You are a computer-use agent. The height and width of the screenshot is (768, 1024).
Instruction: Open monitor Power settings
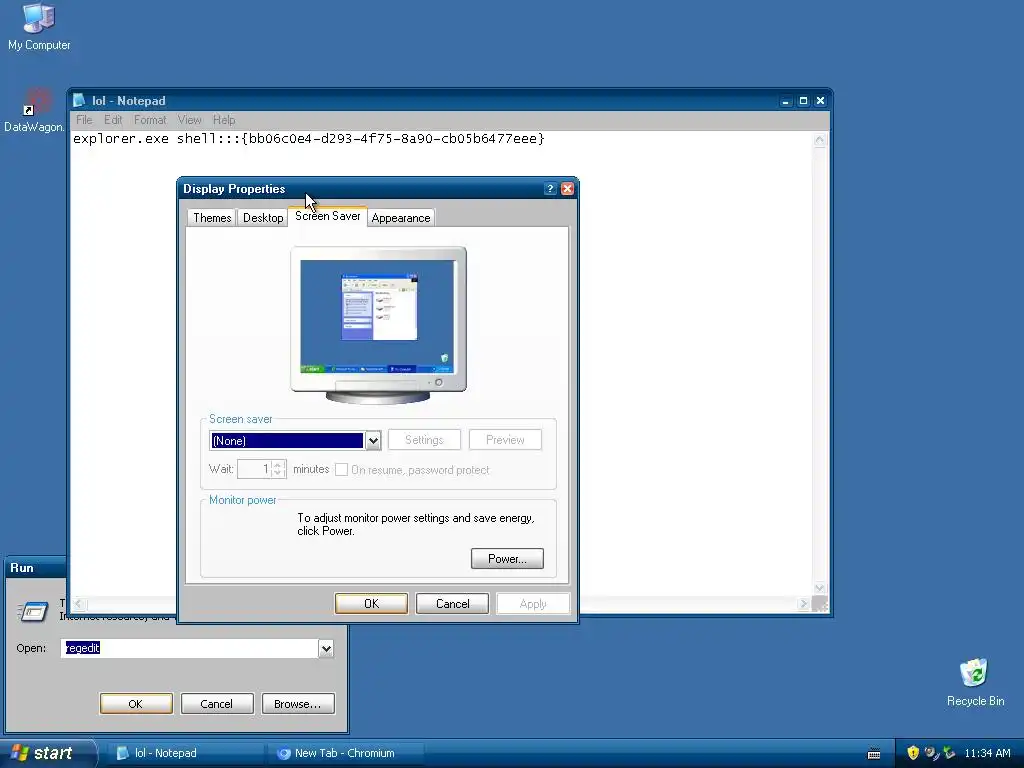coord(507,559)
